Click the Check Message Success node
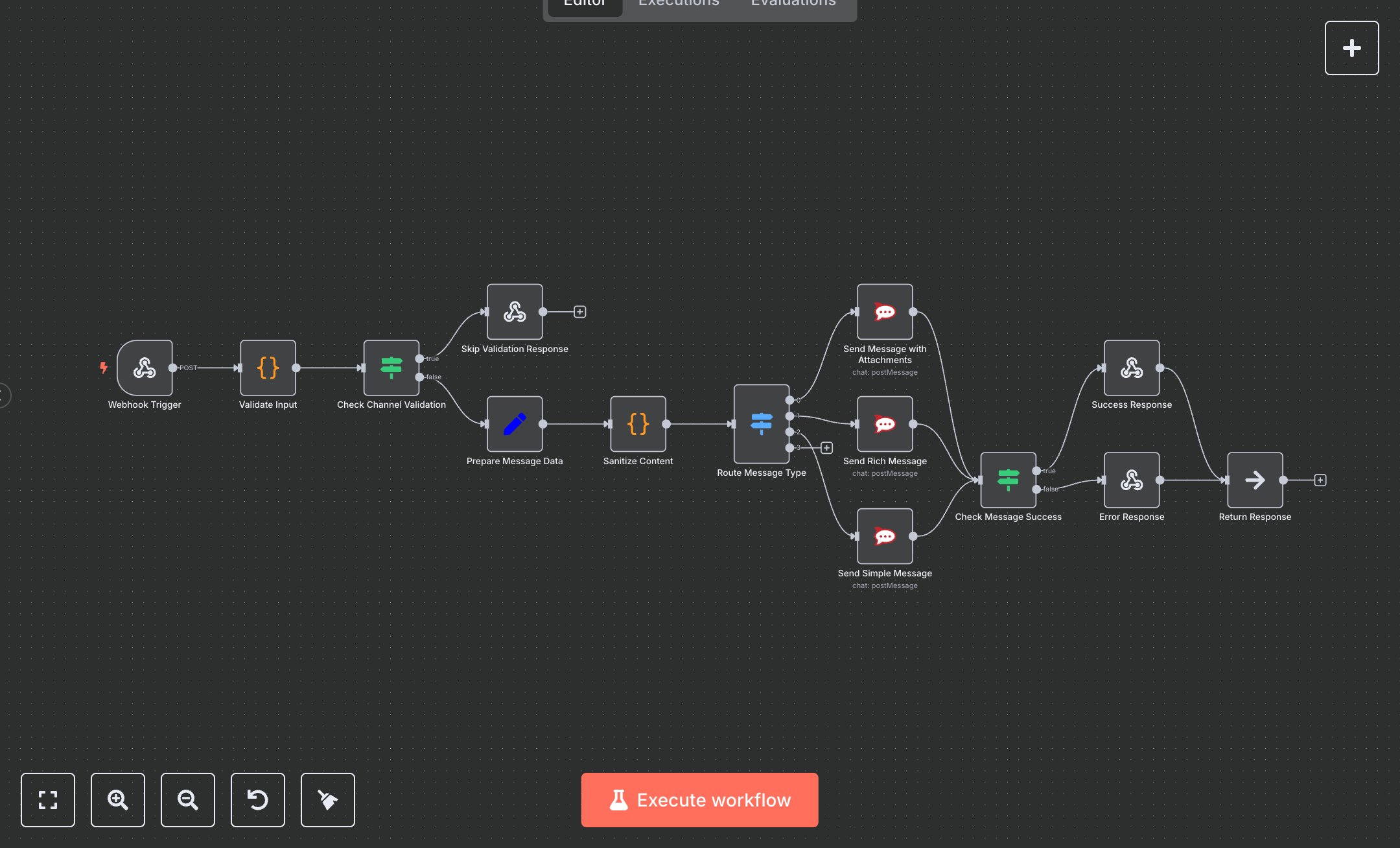Viewport: 1400px width, 848px height. pyautogui.click(x=1008, y=480)
